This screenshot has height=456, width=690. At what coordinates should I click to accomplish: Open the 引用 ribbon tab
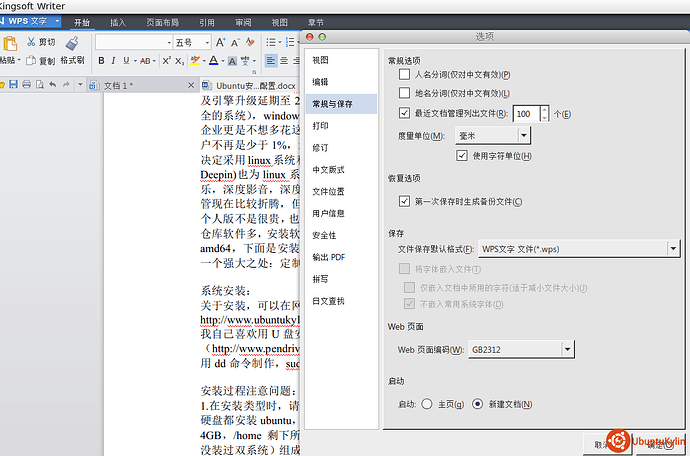pyautogui.click(x=207, y=22)
